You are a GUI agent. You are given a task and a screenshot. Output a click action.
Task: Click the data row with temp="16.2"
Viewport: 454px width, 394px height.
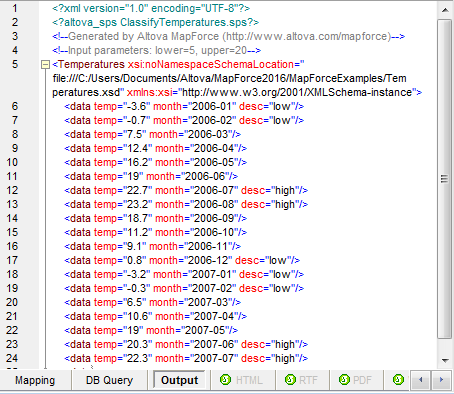pos(155,162)
